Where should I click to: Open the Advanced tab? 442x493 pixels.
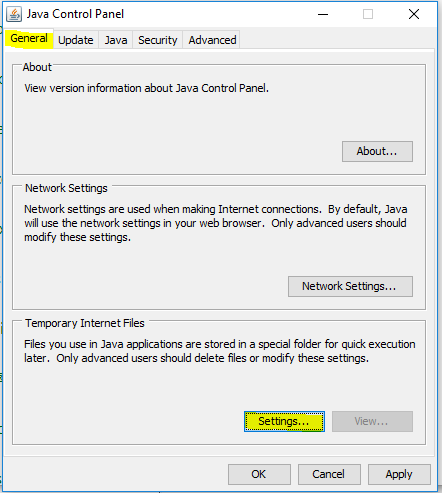[212, 40]
